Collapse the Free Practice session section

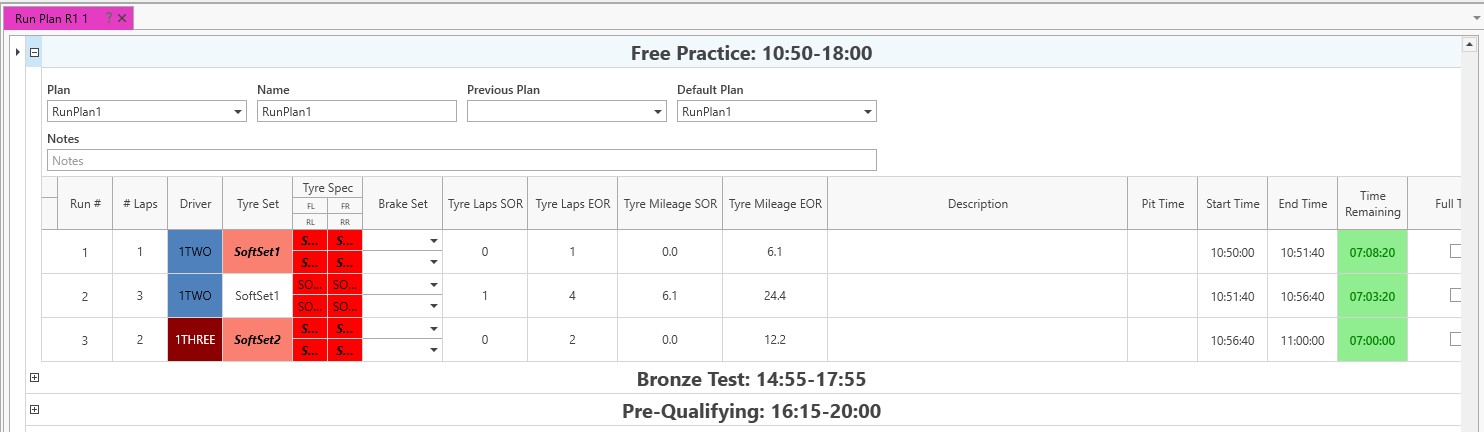pyautogui.click(x=34, y=52)
